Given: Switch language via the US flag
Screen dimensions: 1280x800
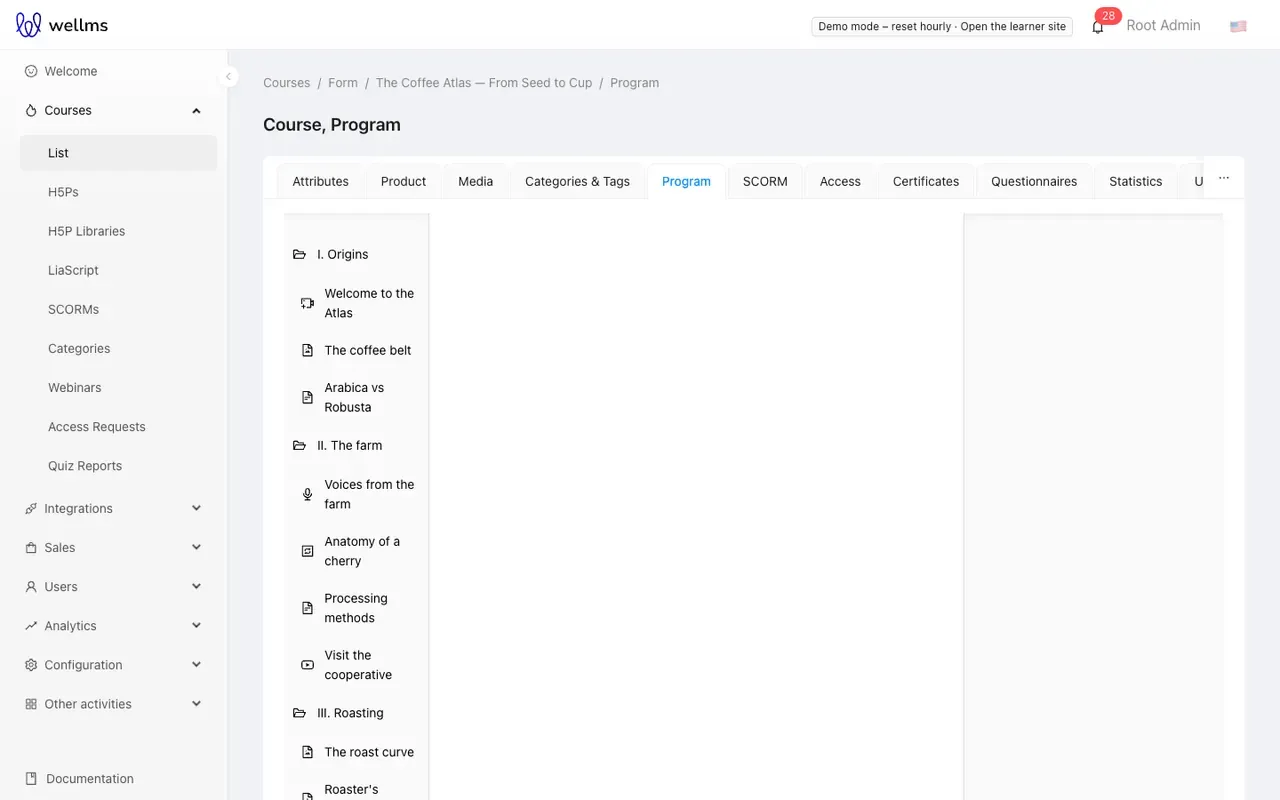Looking at the screenshot, I should 1238,26.
